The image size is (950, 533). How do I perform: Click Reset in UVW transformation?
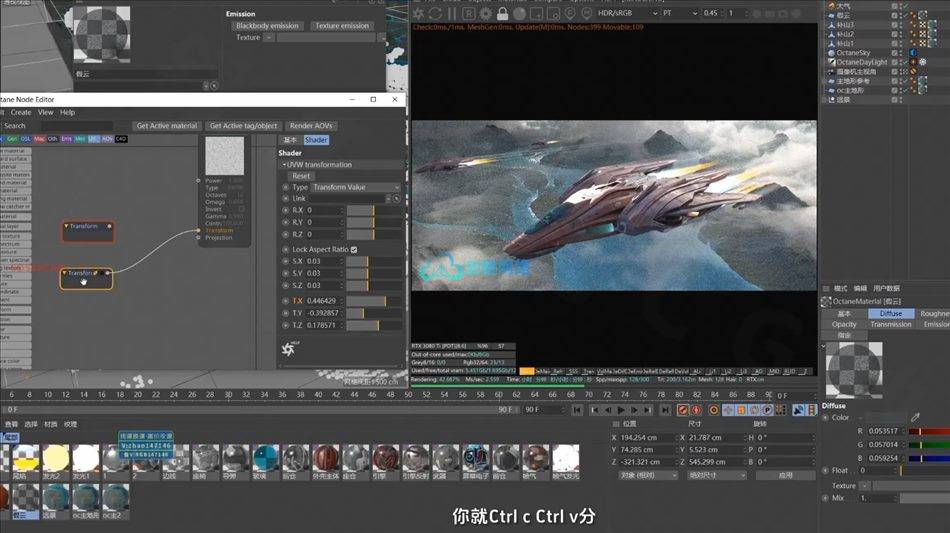[301, 176]
